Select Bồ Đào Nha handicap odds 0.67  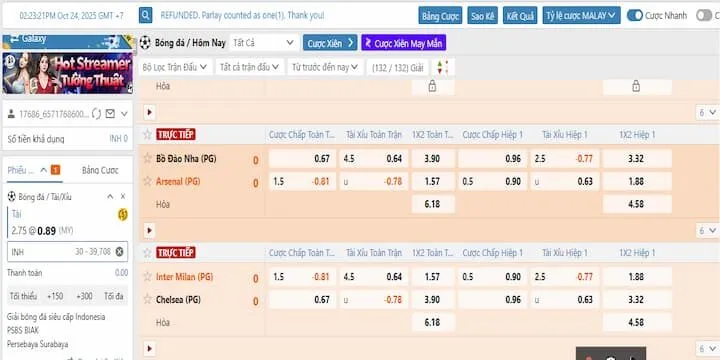click(302, 158)
